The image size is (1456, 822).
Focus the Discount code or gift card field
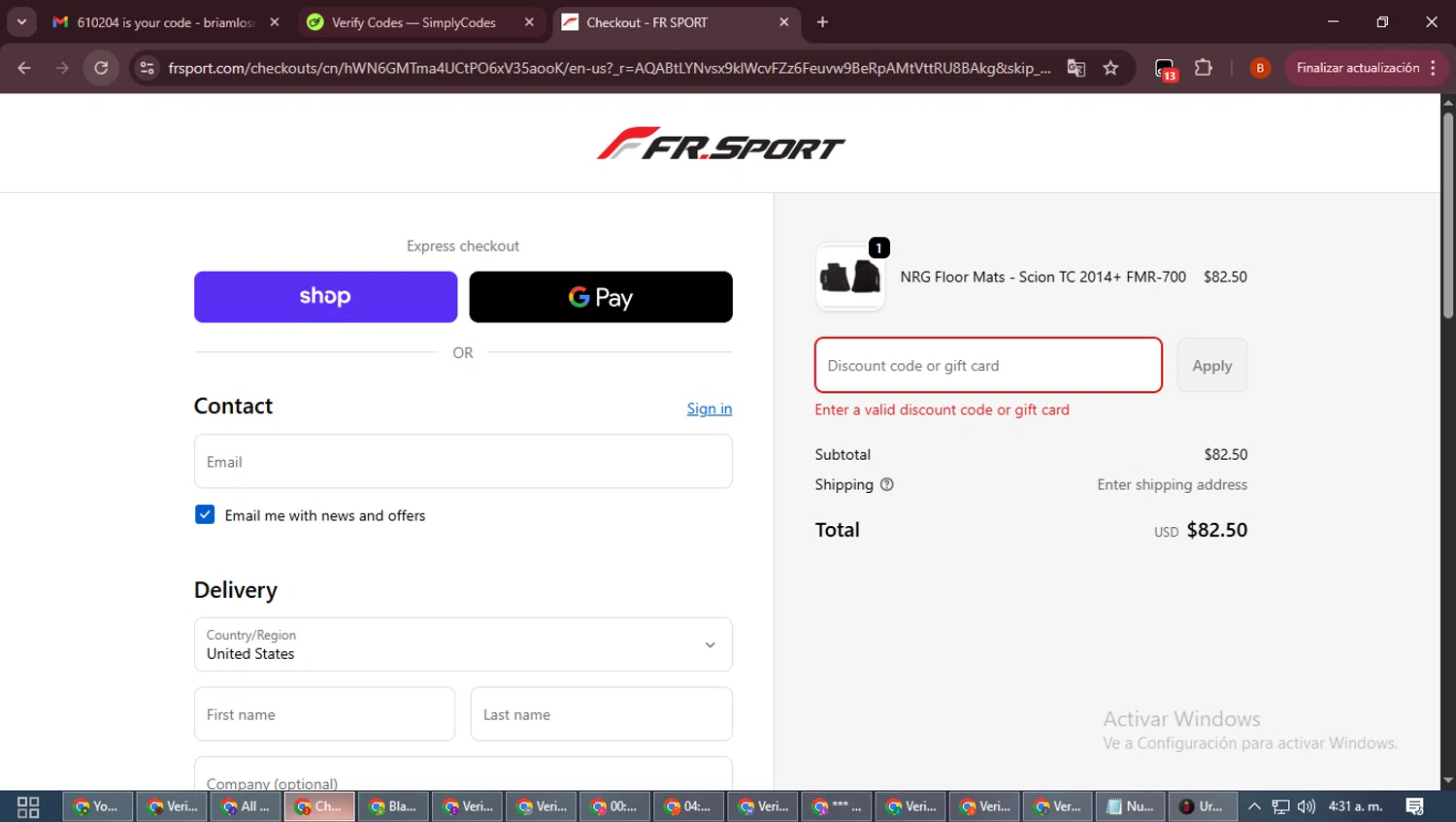(988, 365)
